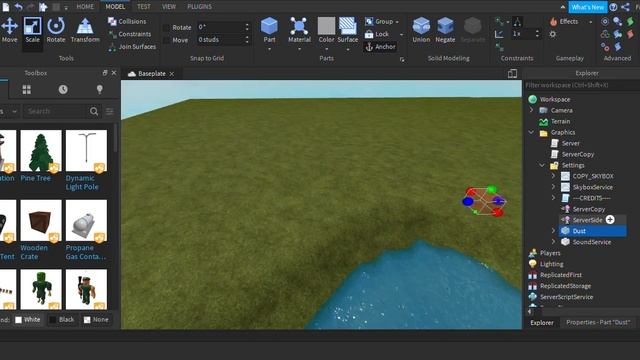Lock the selected part
This screenshot has width=640, height=360.
click(x=377, y=34)
